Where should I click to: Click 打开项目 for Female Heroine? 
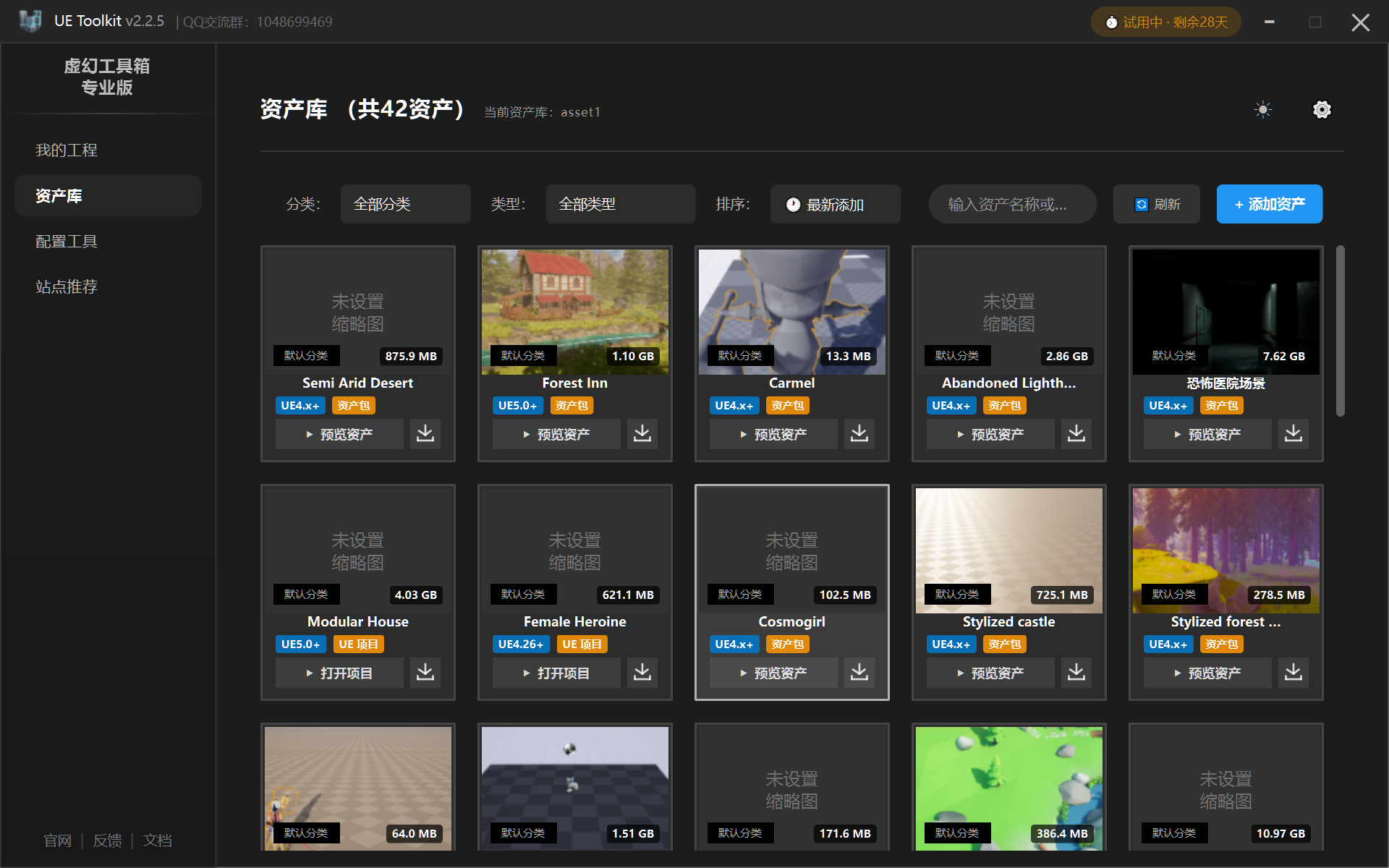(x=556, y=673)
